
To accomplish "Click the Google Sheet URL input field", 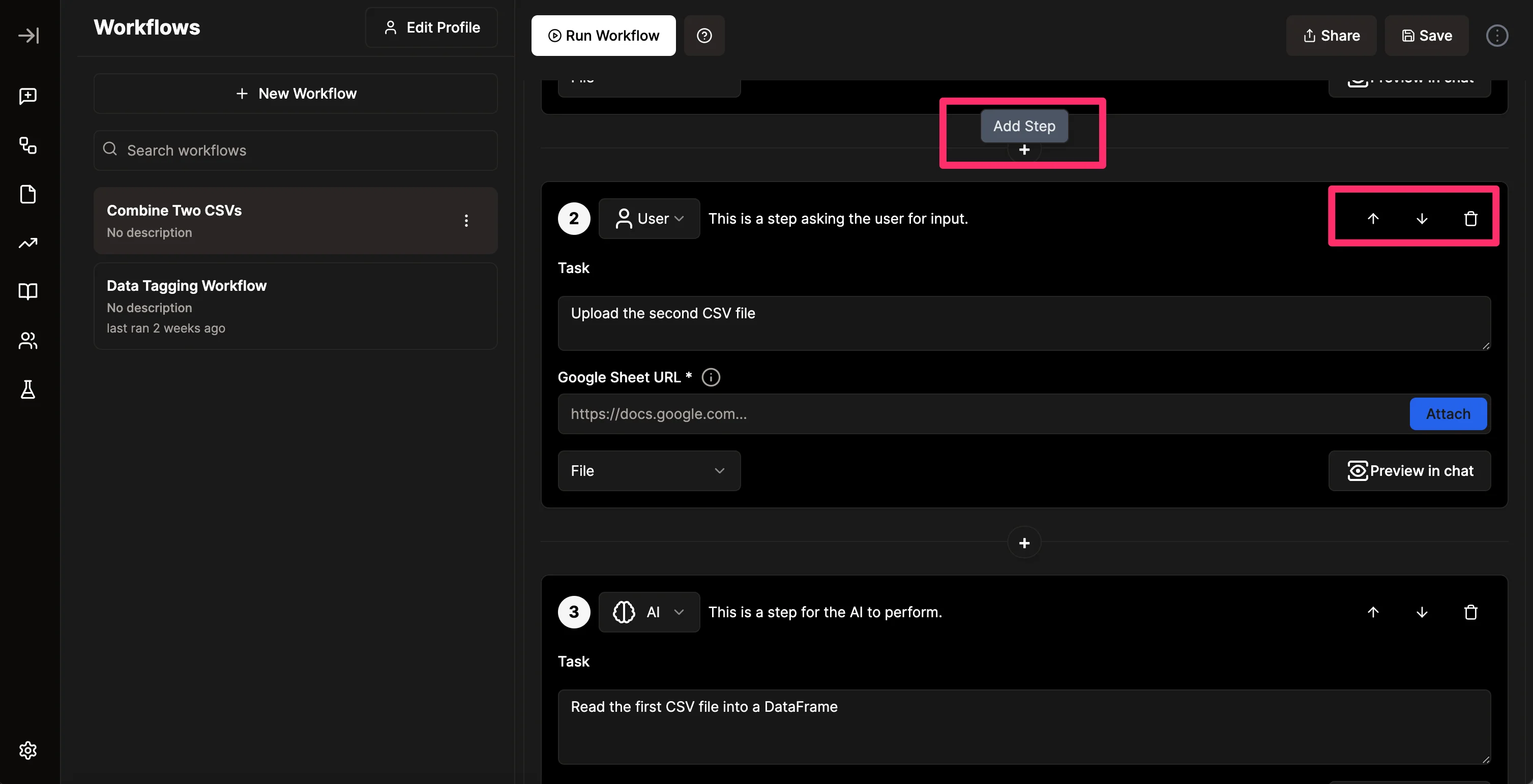I will [982, 414].
